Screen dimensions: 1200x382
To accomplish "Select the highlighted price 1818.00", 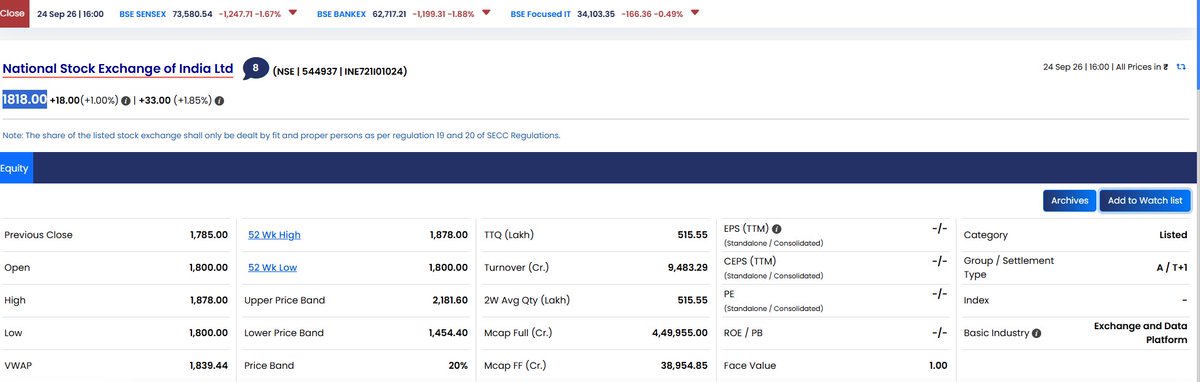I will pos(24,100).
